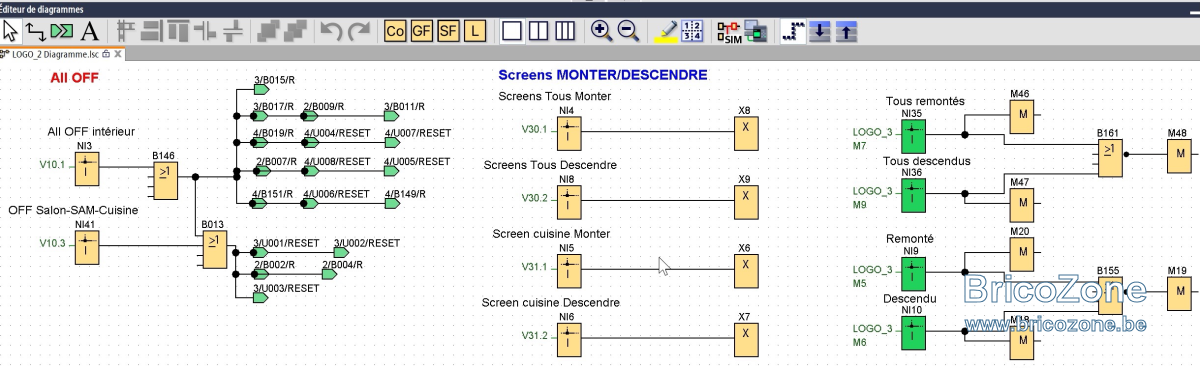Open the L toolbar block button
This screenshot has width=1200, height=368.
[x=473, y=31]
